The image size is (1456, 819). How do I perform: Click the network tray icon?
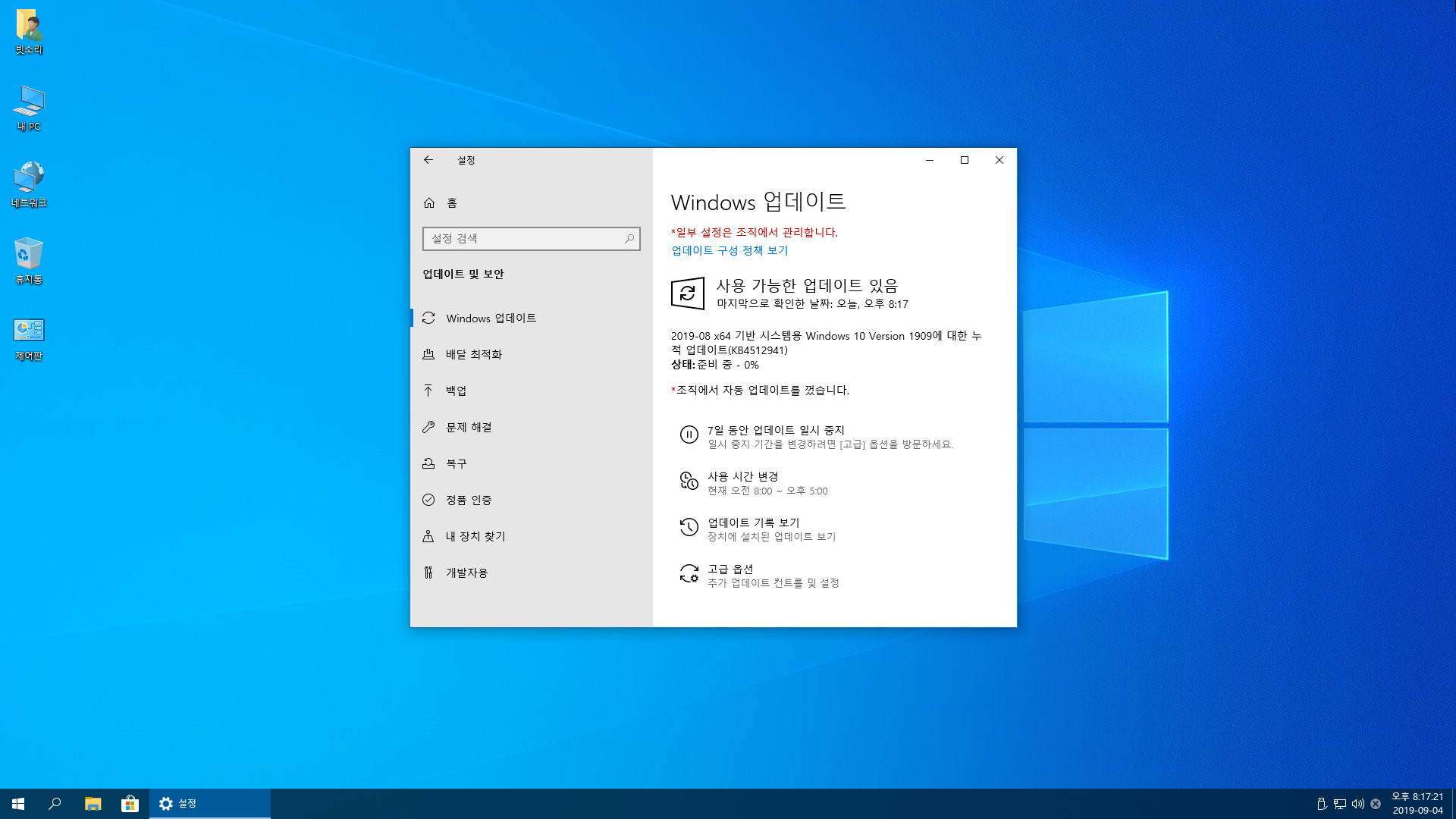[x=1340, y=804]
